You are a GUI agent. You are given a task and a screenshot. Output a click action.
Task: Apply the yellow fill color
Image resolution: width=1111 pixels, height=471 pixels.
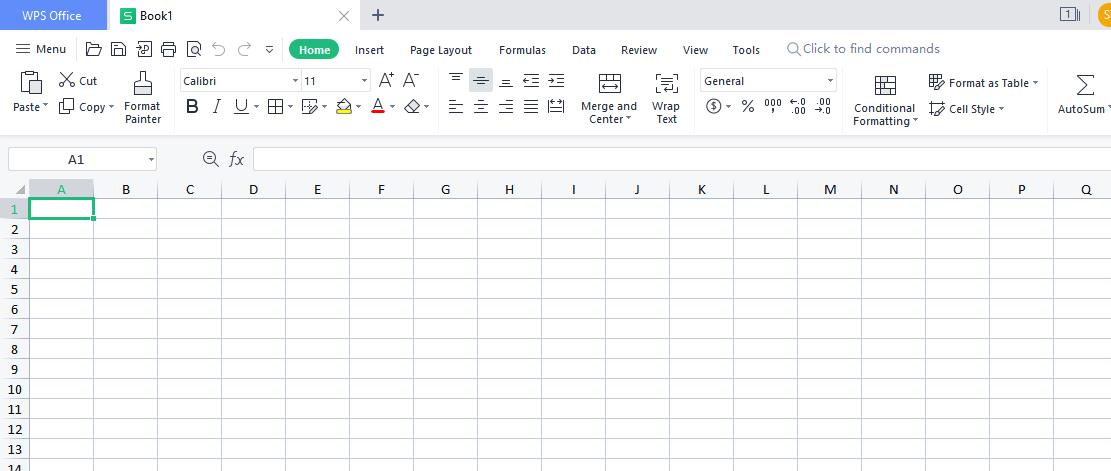click(x=344, y=107)
